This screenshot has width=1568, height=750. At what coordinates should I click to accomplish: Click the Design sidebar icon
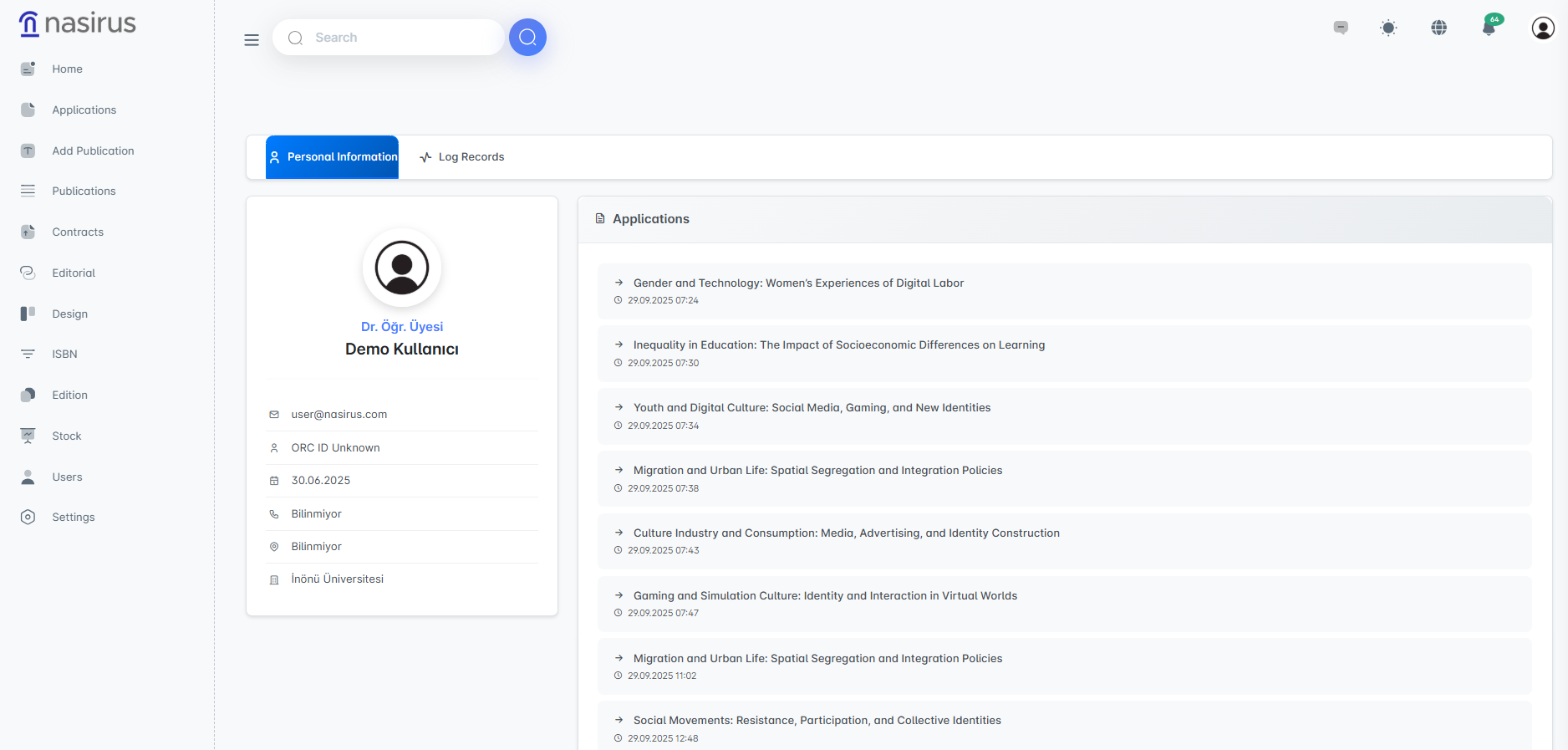point(28,314)
